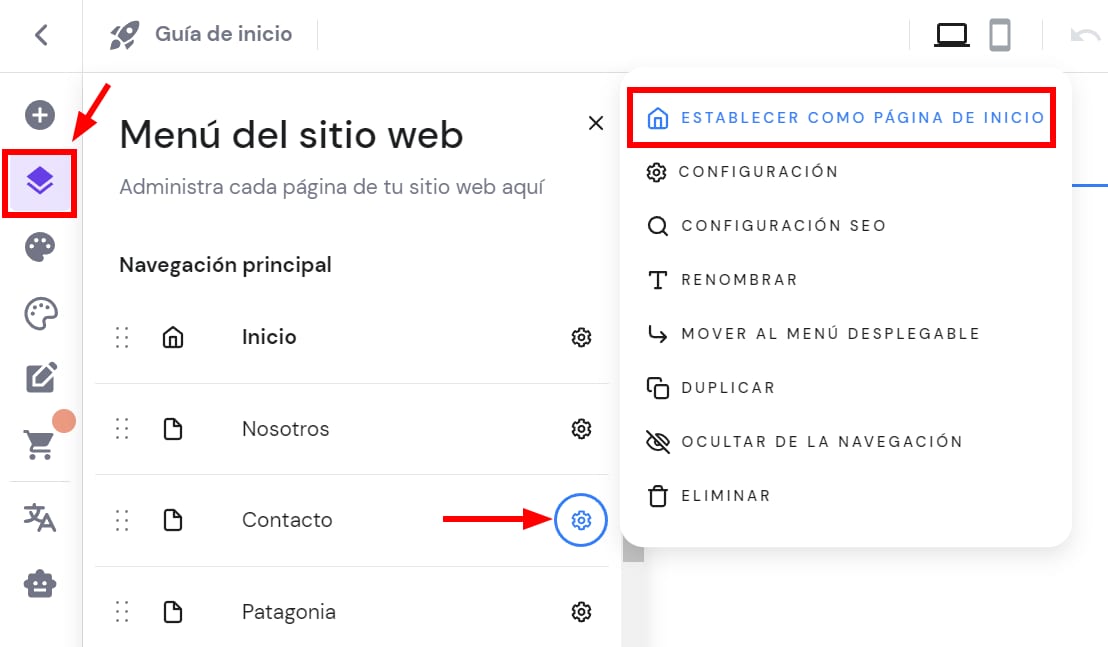The width and height of the screenshot is (1108, 647).
Task: Open settings gear for Patagonia page
Action: click(581, 612)
